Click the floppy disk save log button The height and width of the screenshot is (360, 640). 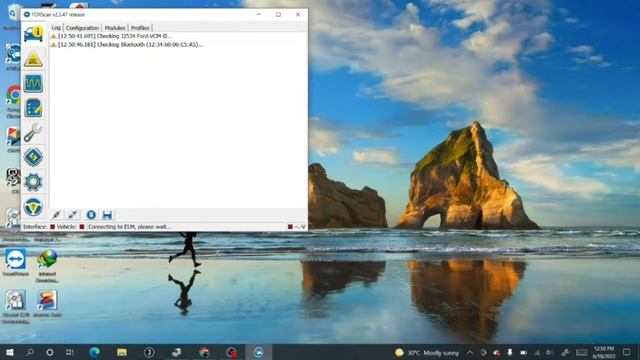click(107, 215)
